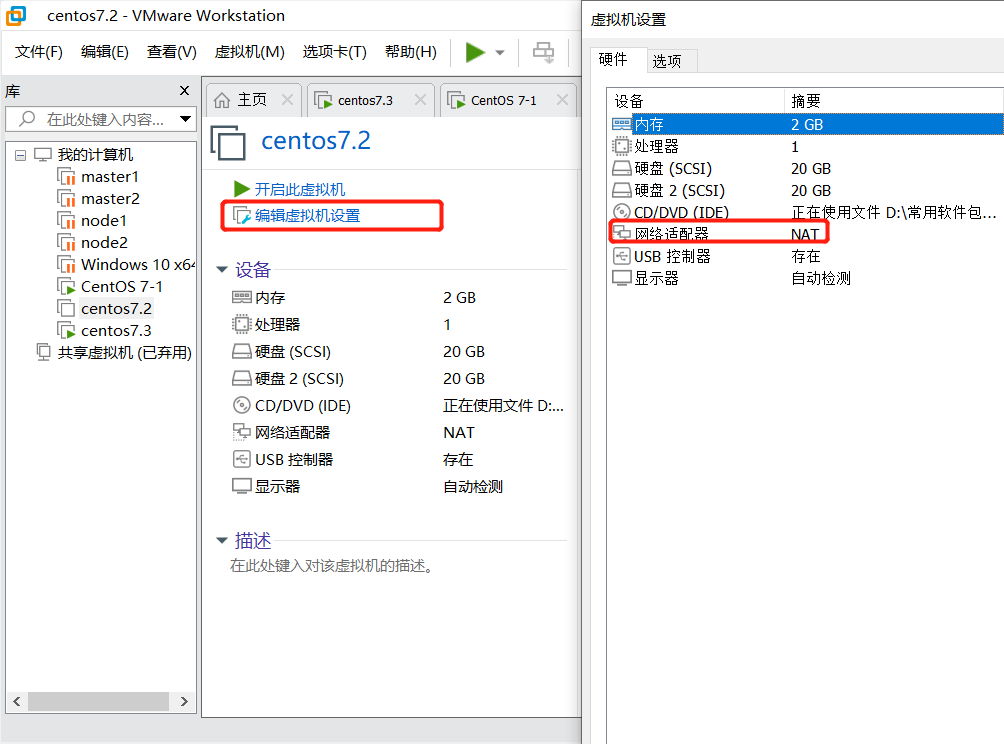This screenshot has height=744, width=1004.
Task: Open the library search filter dropdown arrow
Action: point(186,119)
